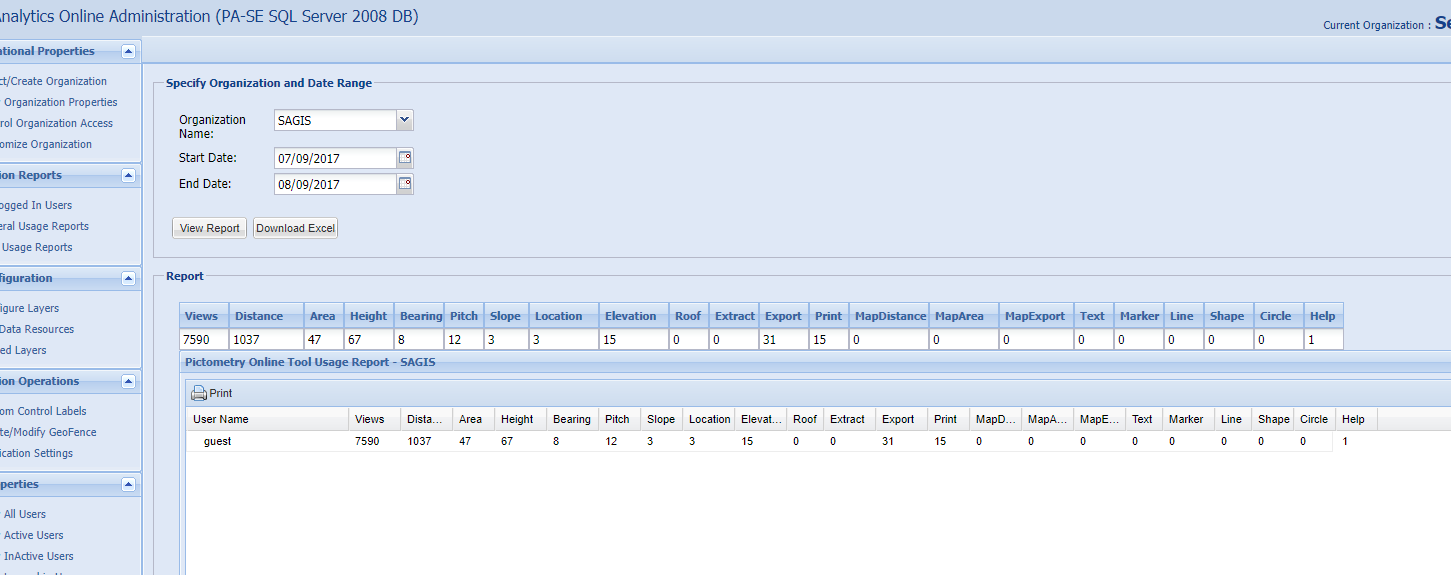Open All Users link
Screen dimensions: 1451x575
pyautogui.click(x=25, y=514)
